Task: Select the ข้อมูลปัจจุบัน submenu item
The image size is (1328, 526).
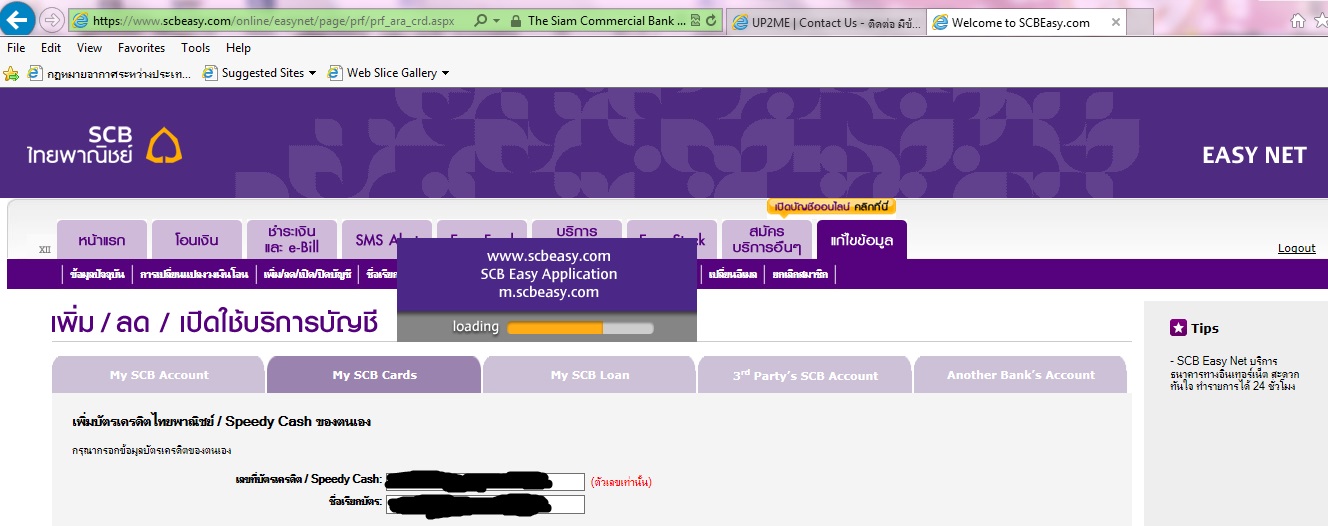Action: click(x=97, y=274)
